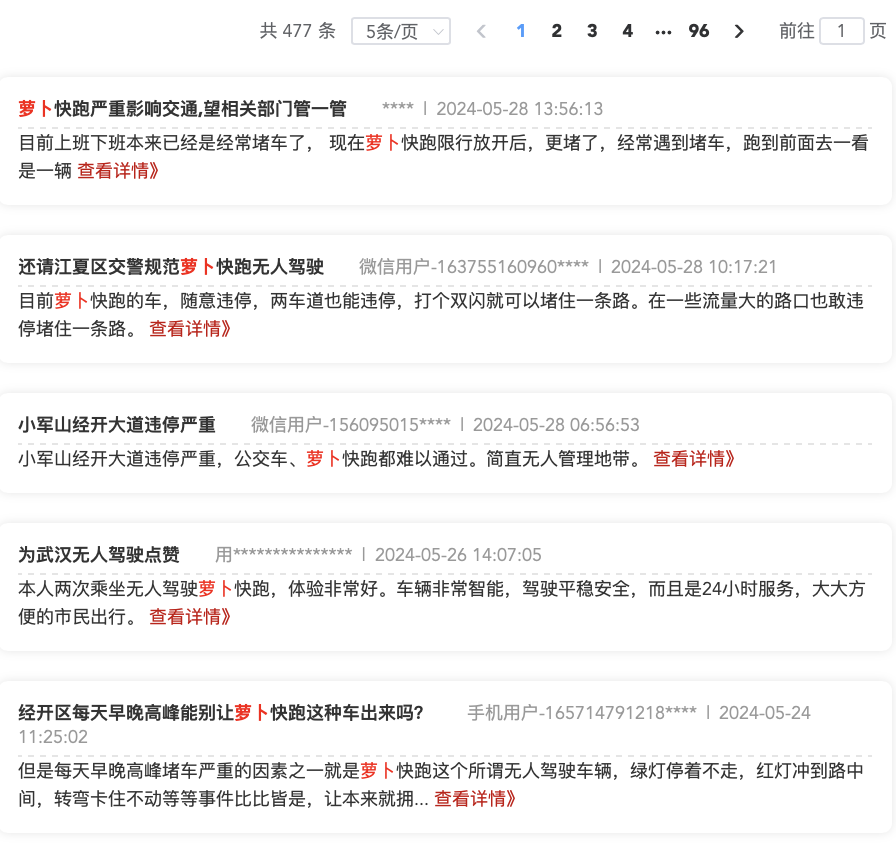The height and width of the screenshot is (846, 896).
Task: Click the pagination ellipsis for more pages
Action: coord(663,32)
